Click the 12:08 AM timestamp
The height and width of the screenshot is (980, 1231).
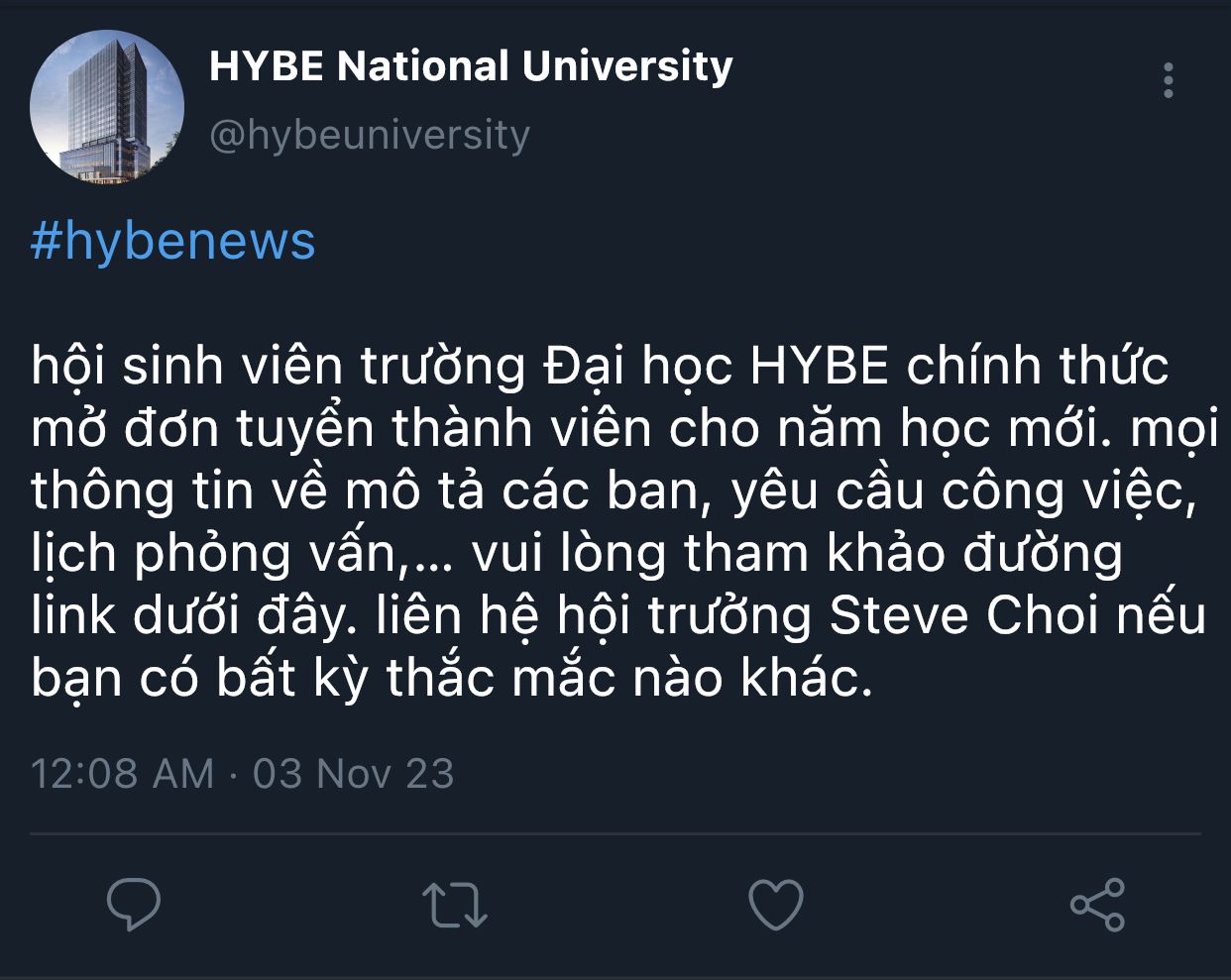(122, 774)
